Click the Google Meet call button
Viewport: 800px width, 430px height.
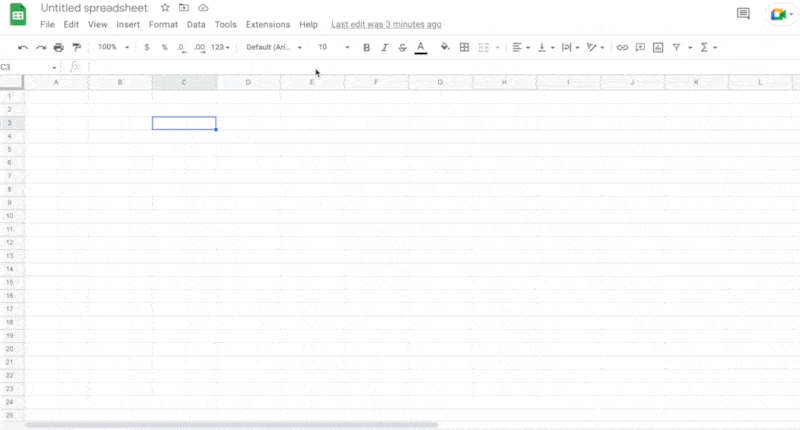781,14
